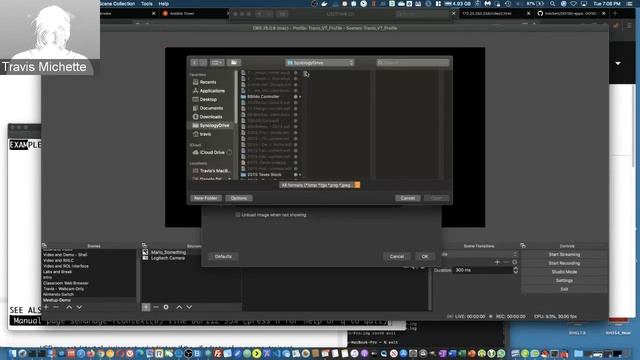Click the search field in file dialog
This screenshot has height=360, width=640.
413,62
